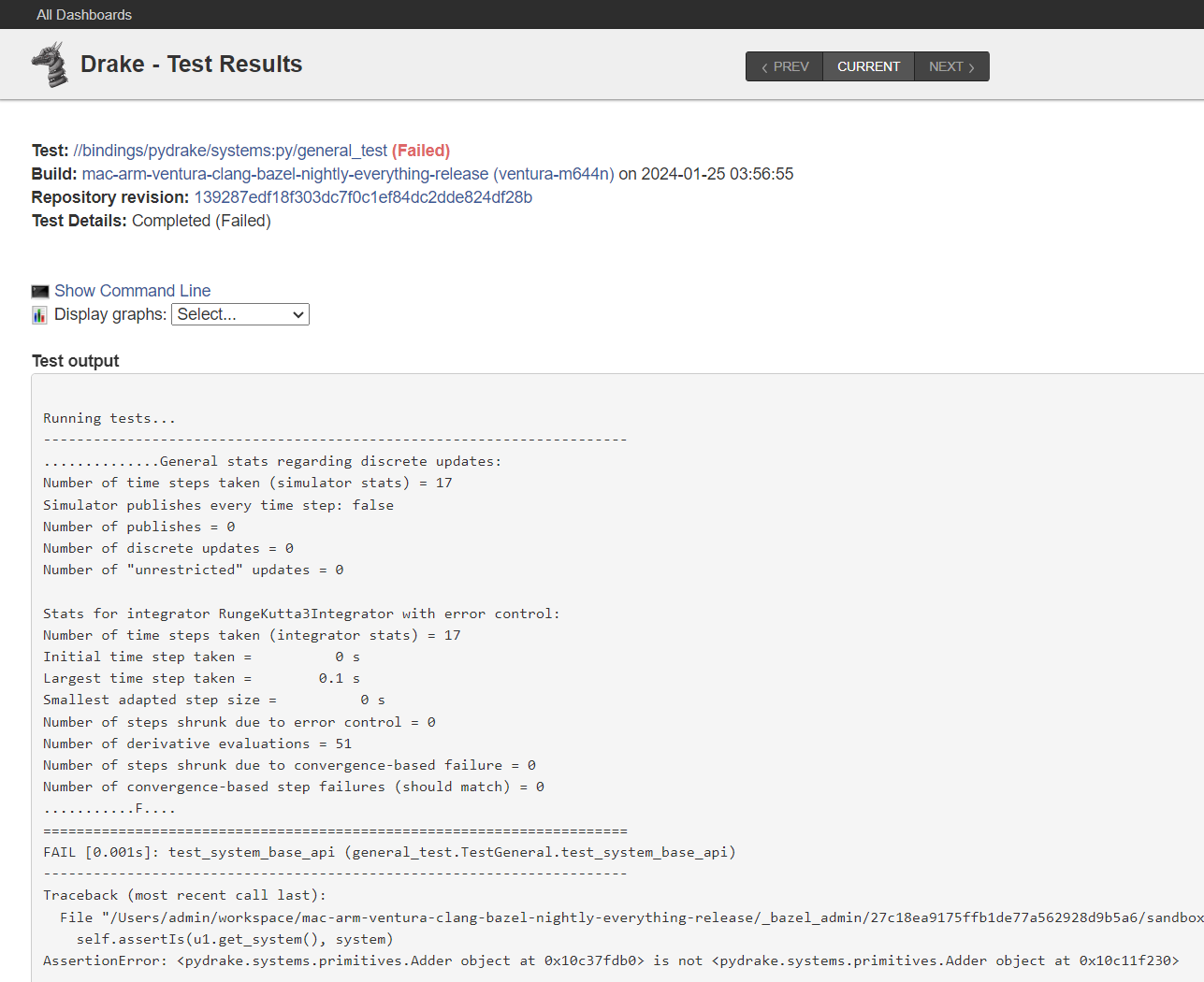Click the Test output heading
The height and width of the screenshot is (982, 1204).
[x=76, y=361]
